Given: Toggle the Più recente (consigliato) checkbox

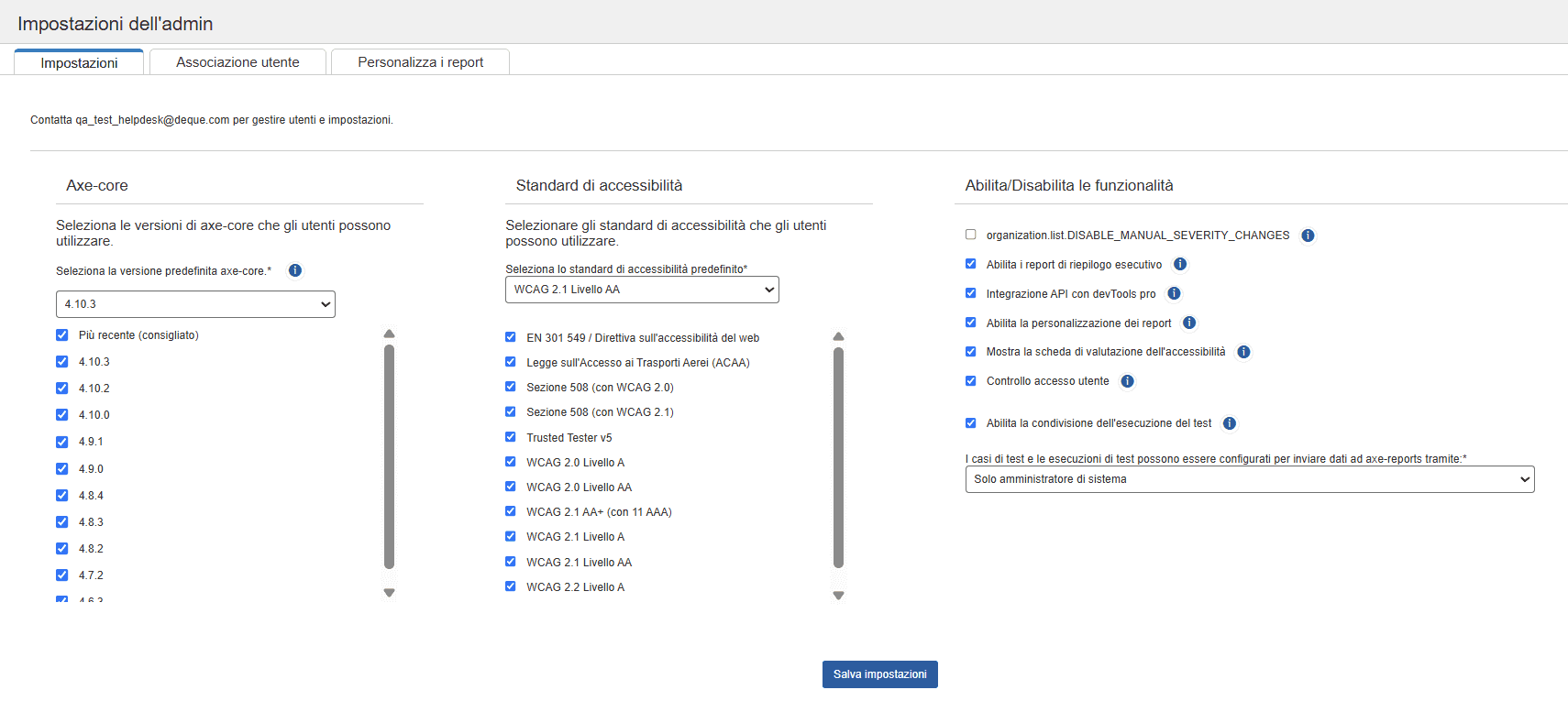Looking at the screenshot, I should tap(62, 335).
